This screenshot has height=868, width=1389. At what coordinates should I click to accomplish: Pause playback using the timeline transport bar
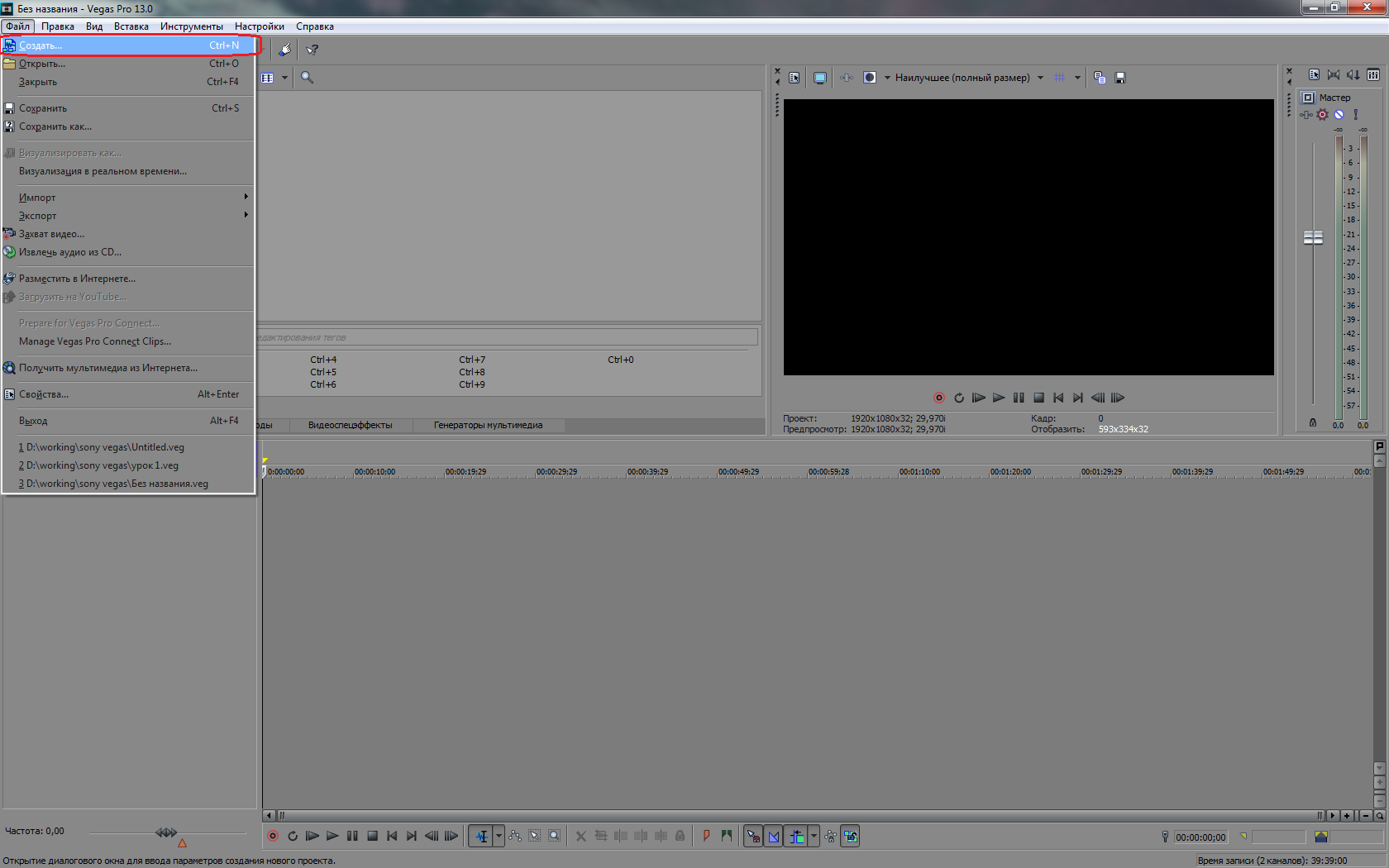[x=352, y=836]
